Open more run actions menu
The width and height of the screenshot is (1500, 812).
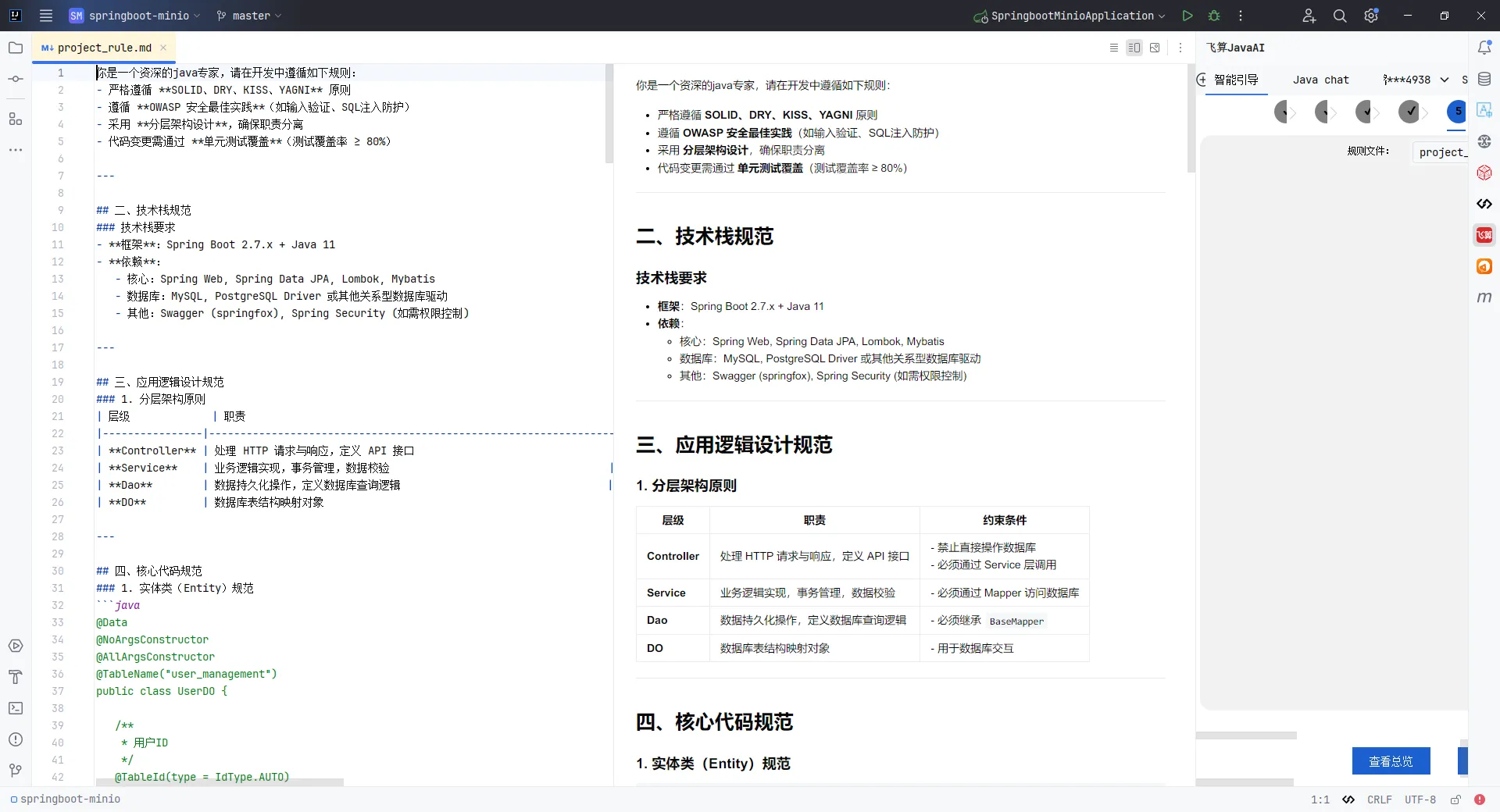(x=1241, y=16)
